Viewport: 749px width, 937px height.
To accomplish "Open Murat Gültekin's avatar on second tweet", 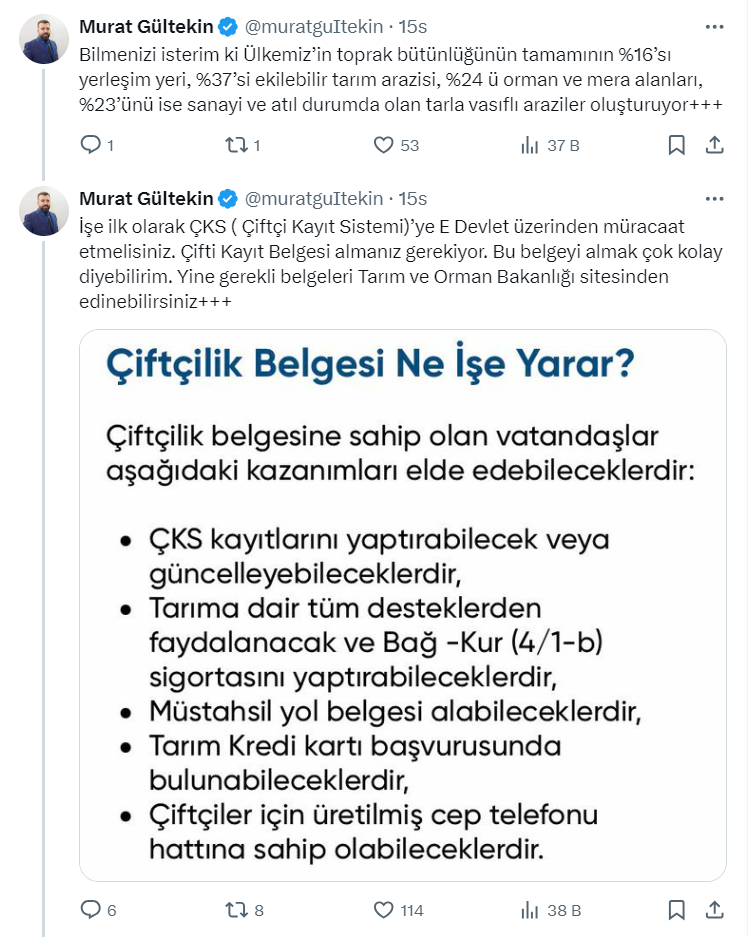I will click(x=45, y=211).
